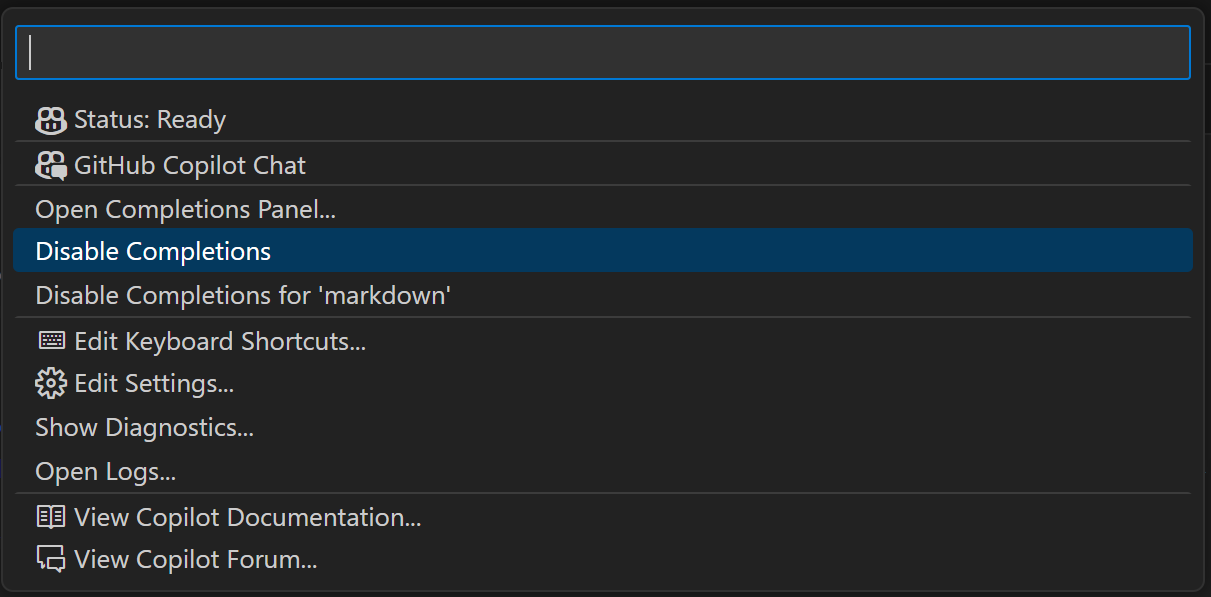1211x597 pixels.
Task: Open the Copilot Logs
Action: [106, 470]
